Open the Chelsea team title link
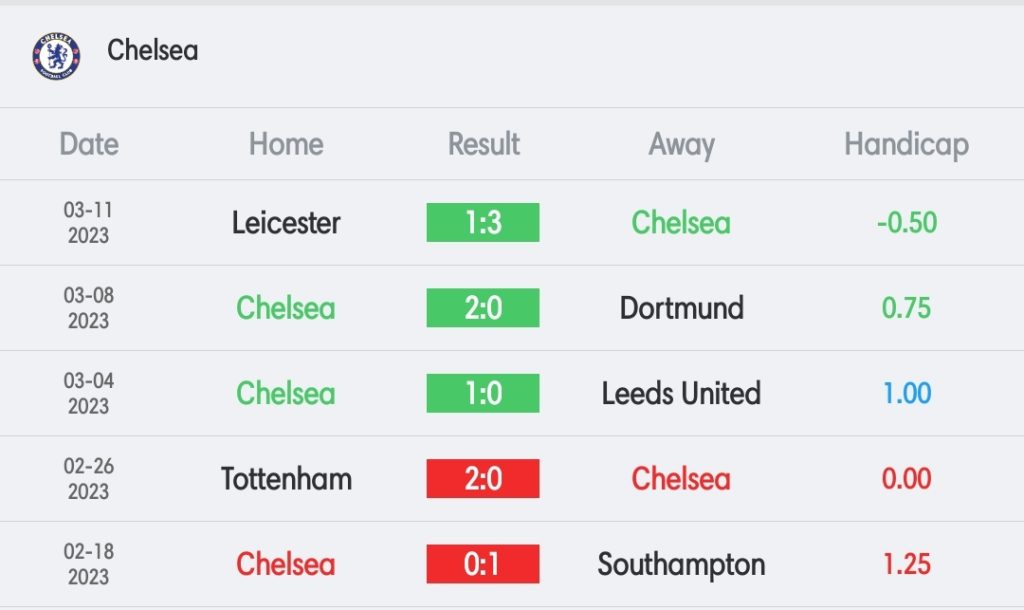The width and height of the screenshot is (1024, 610). coord(152,50)
